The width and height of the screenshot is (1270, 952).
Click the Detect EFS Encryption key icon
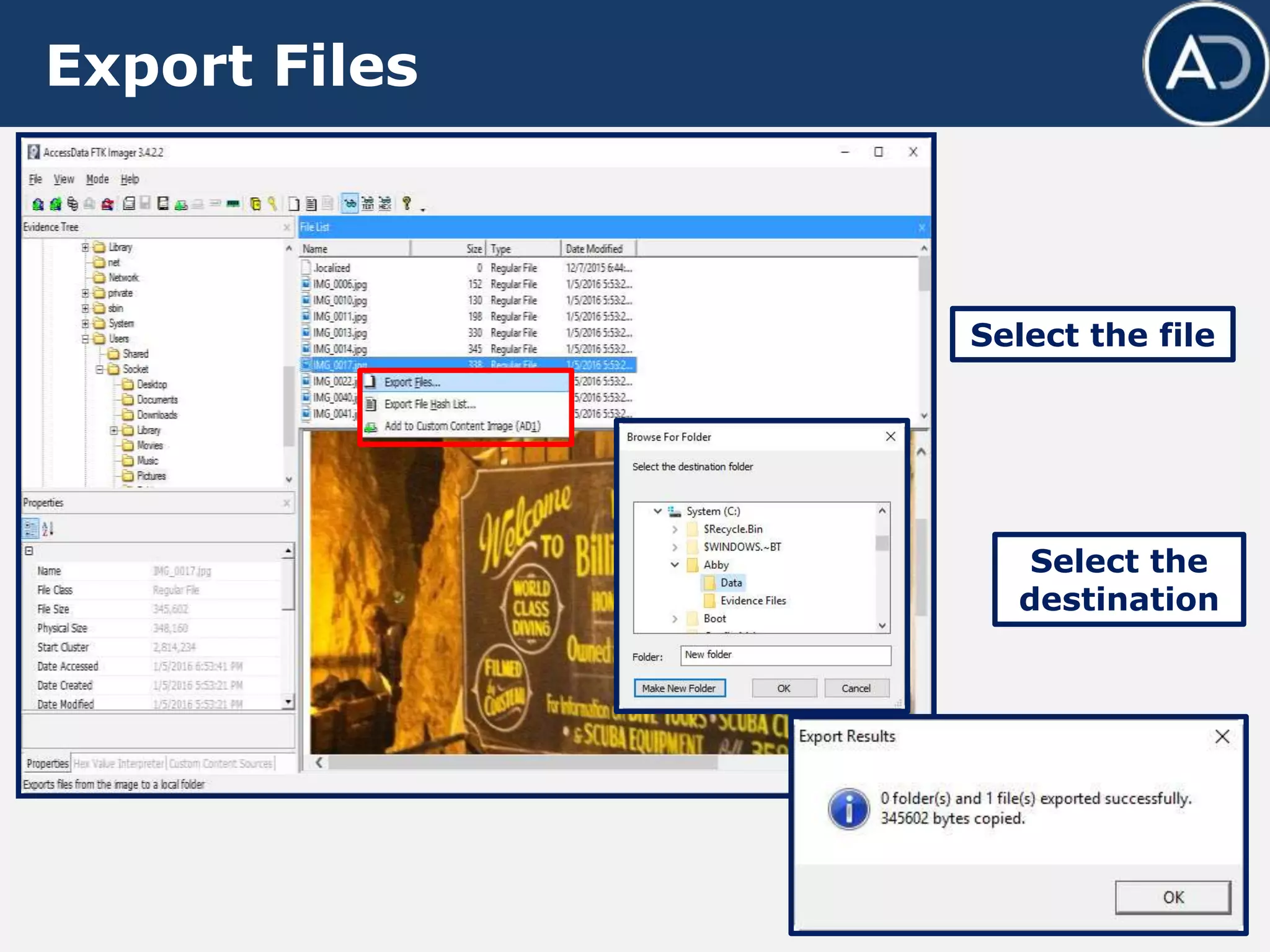coord(272,204)
